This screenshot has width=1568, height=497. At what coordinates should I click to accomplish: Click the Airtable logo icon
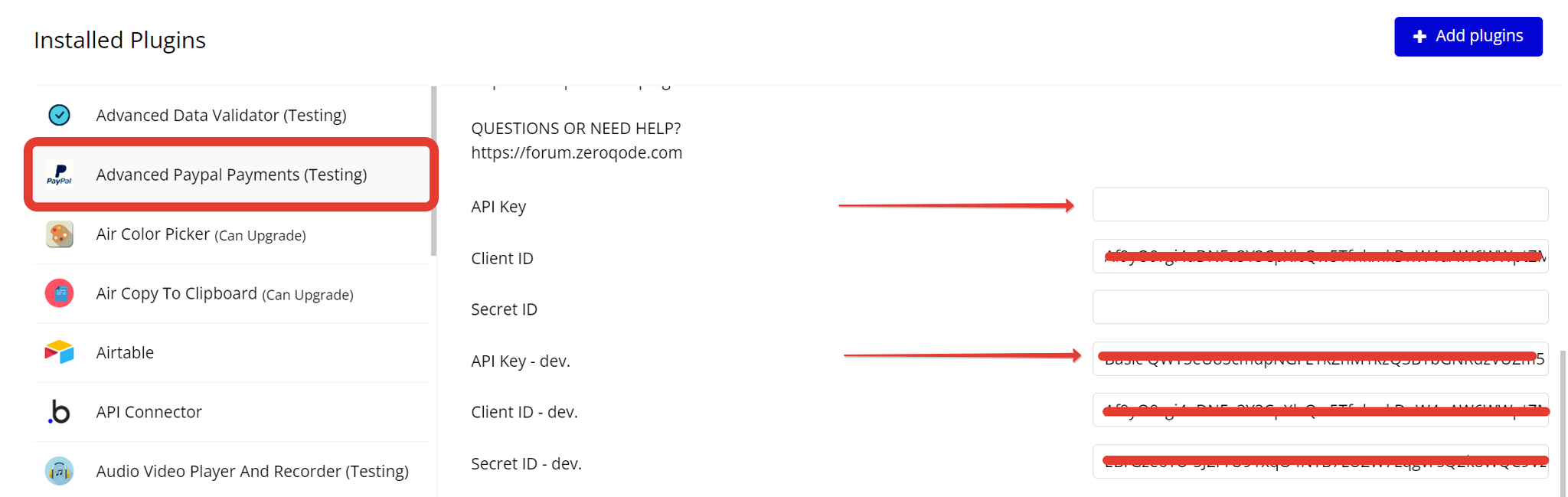tap(59, 352)
